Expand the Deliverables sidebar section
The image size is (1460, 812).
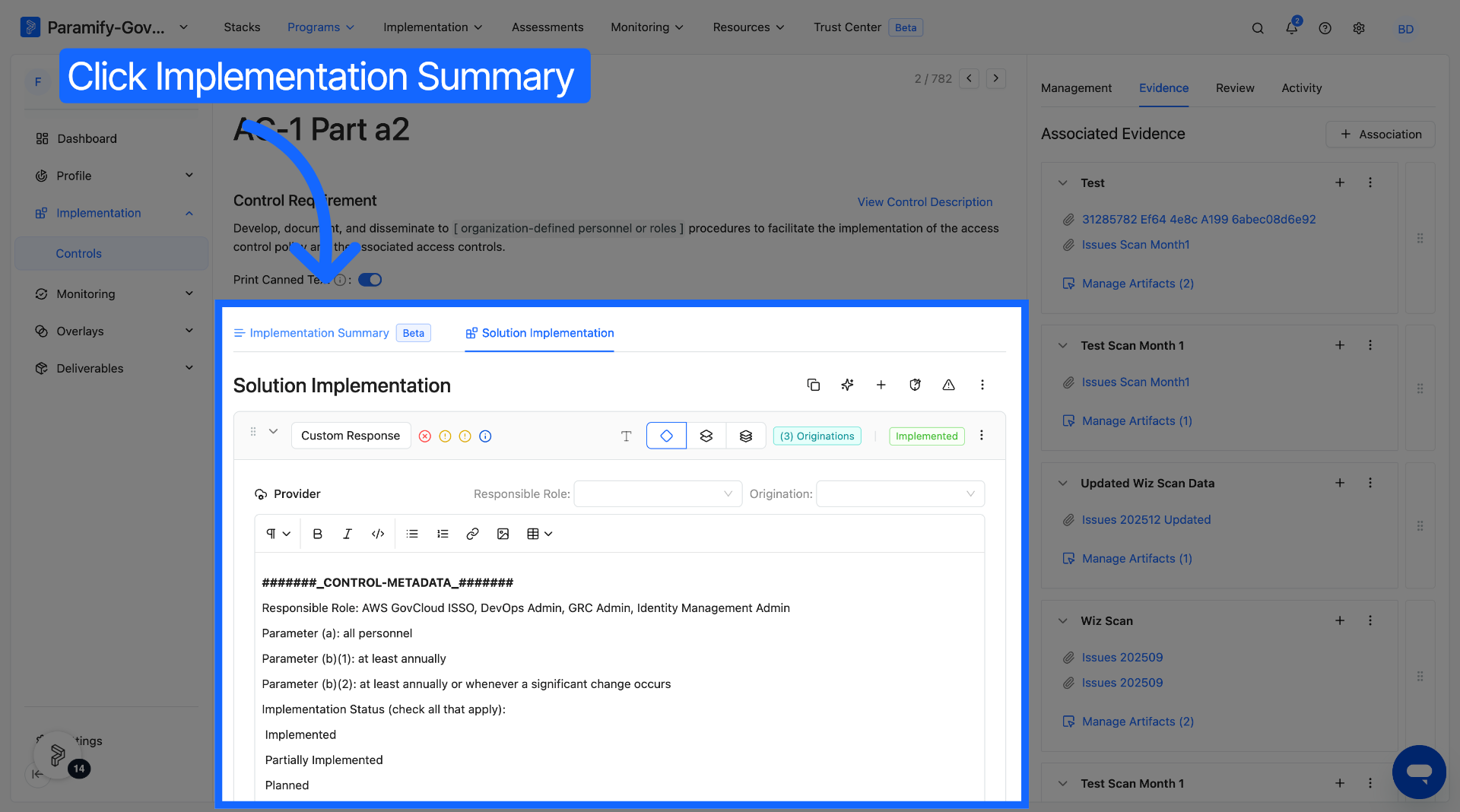[189, 368]
